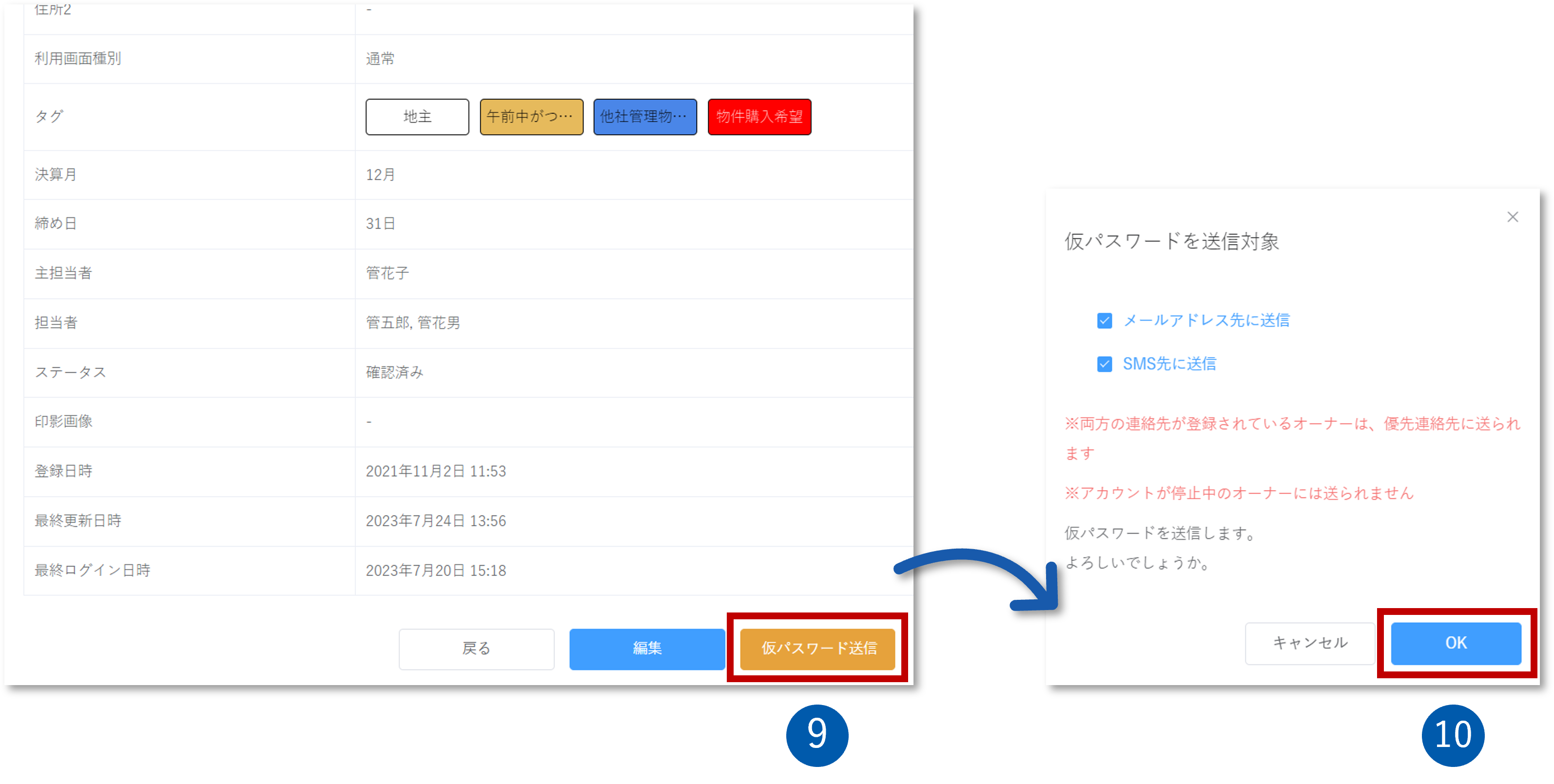
Task: Uncheck SMS先に送信
Action: coord(1104,363)
